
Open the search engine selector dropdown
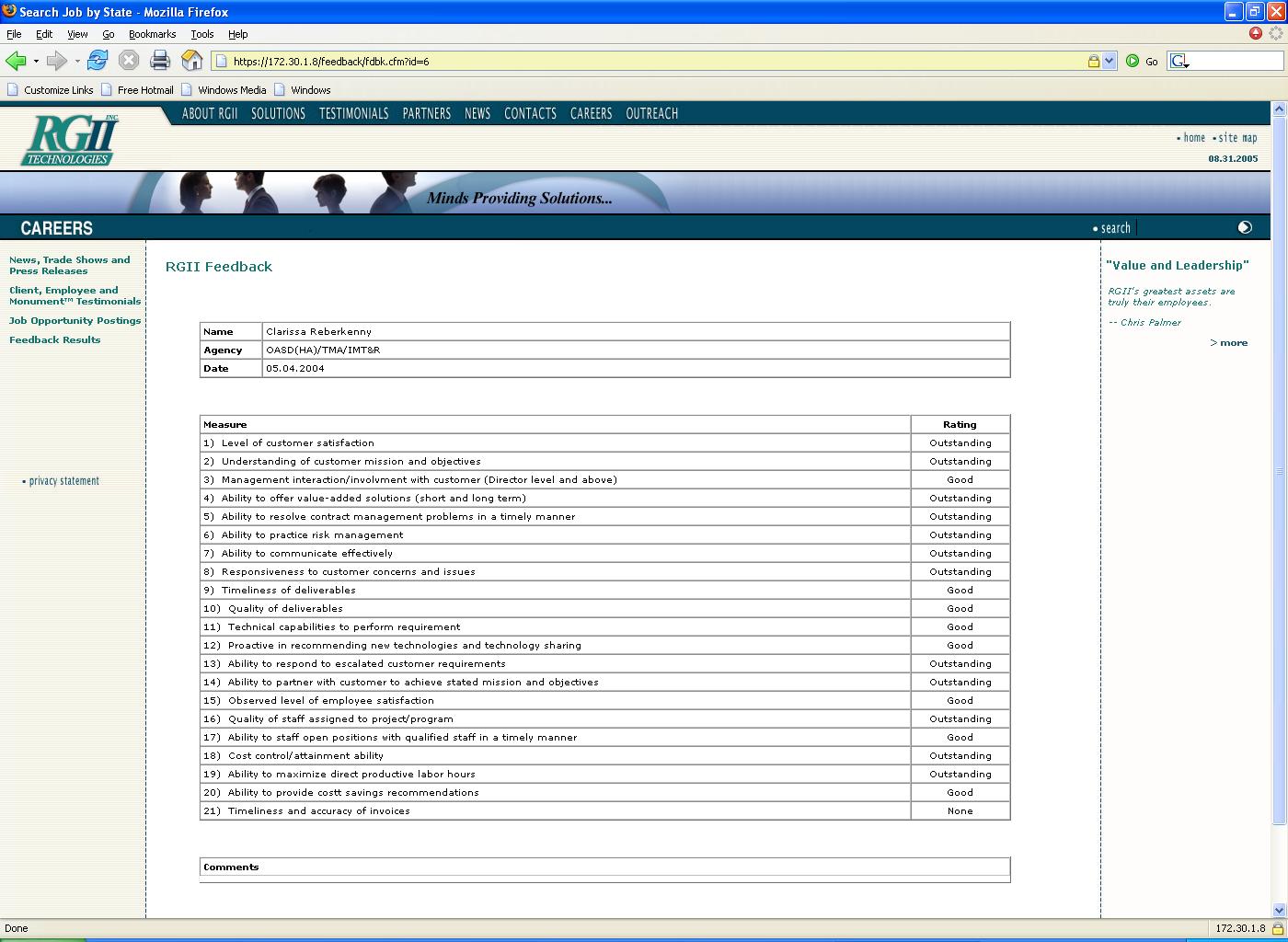1179,62
